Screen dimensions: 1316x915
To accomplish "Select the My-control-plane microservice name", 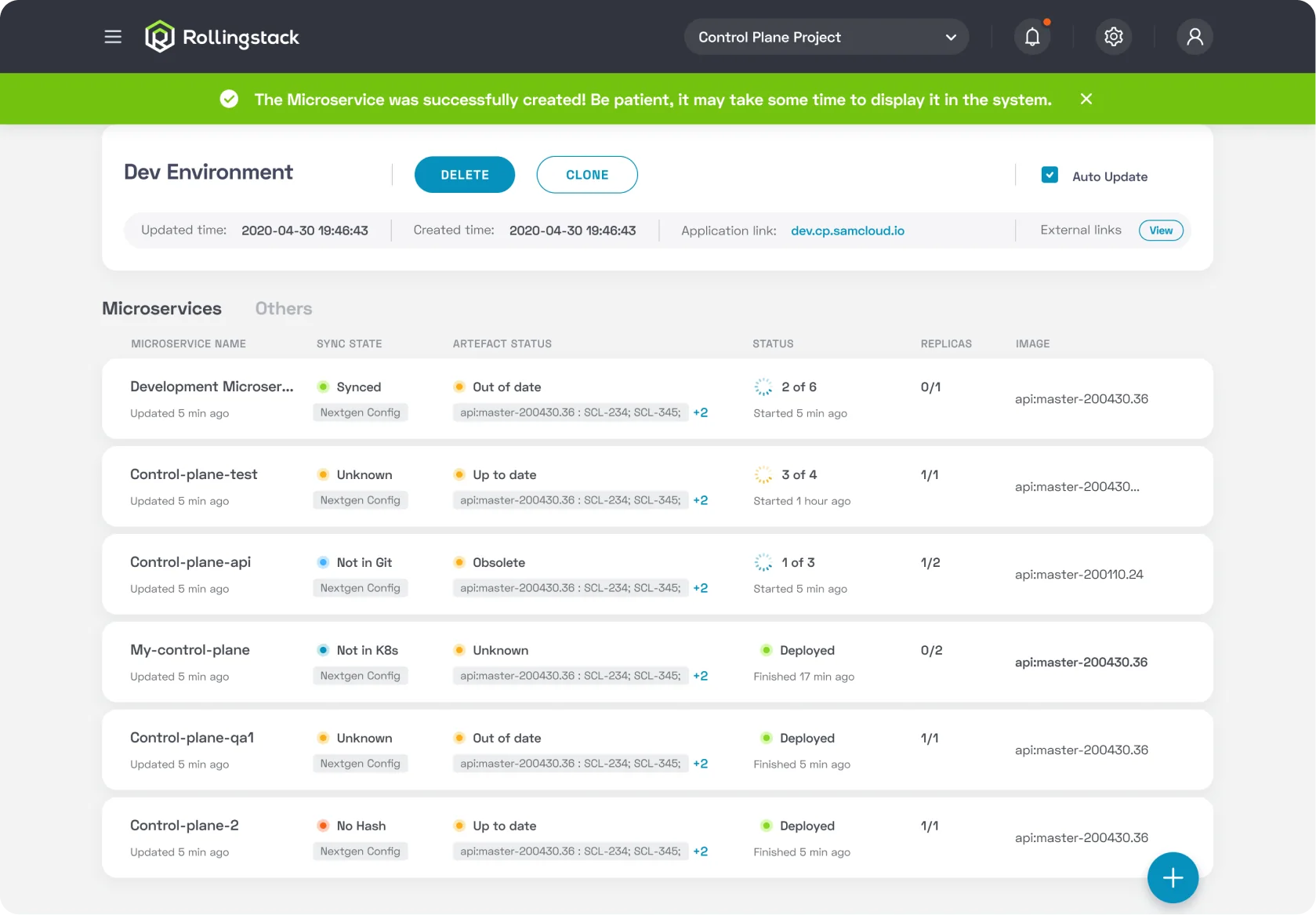I will [x=190, y=650].
